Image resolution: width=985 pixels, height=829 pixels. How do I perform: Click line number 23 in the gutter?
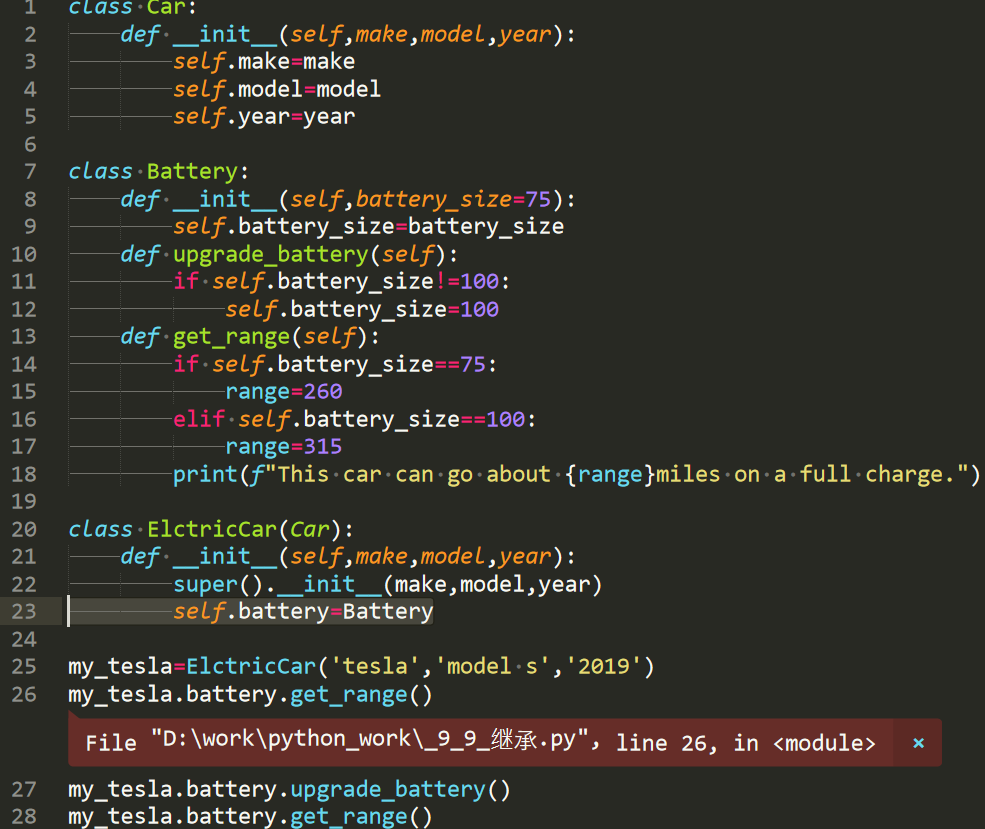pos(25,611)
